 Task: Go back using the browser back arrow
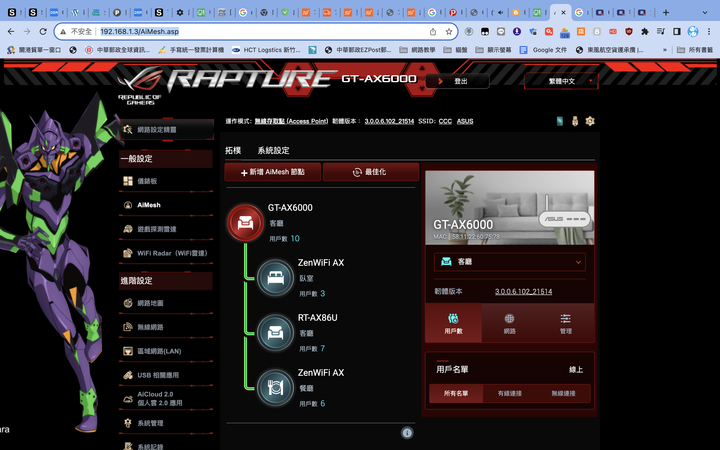tap(11, 31)
